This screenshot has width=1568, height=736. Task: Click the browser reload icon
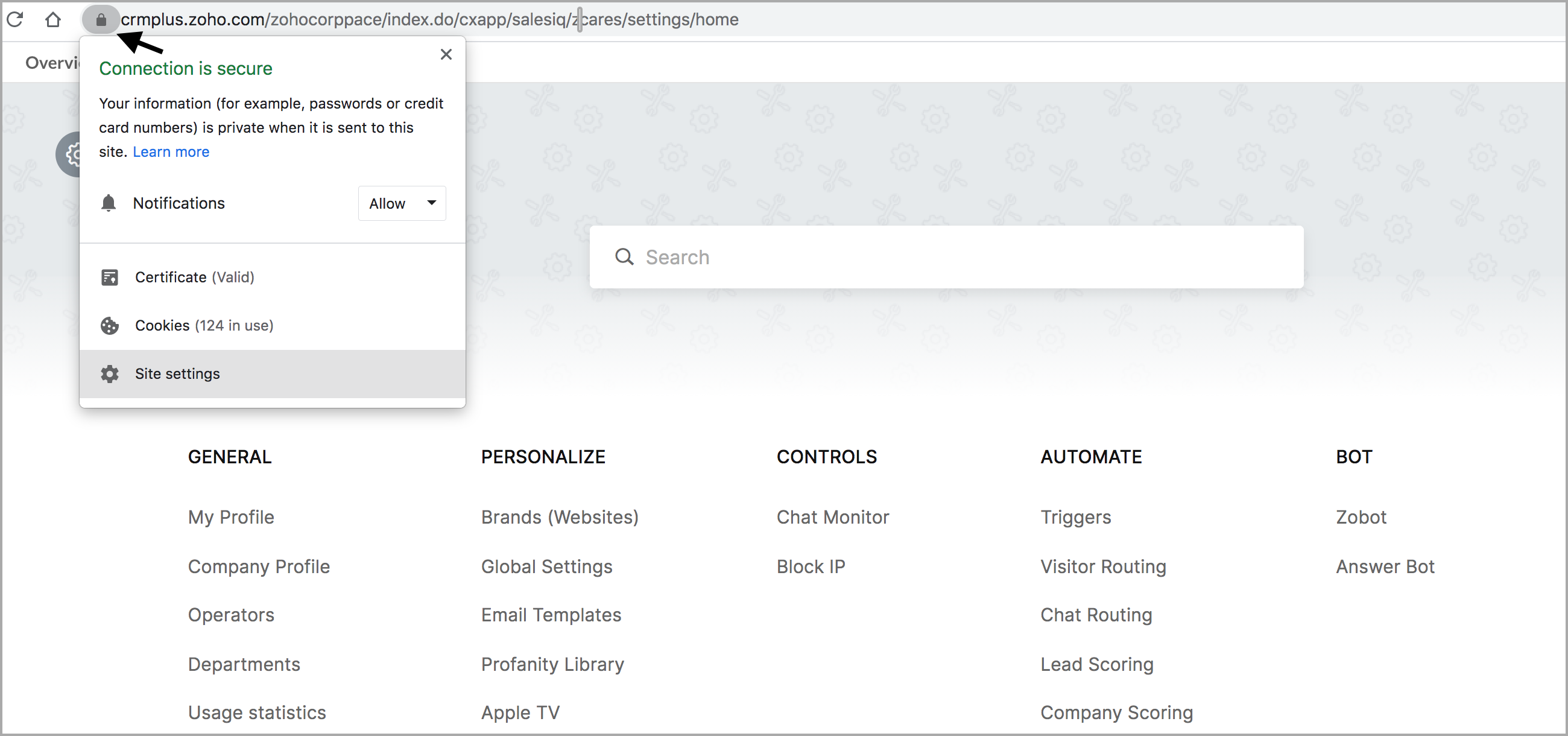[15, 19]
